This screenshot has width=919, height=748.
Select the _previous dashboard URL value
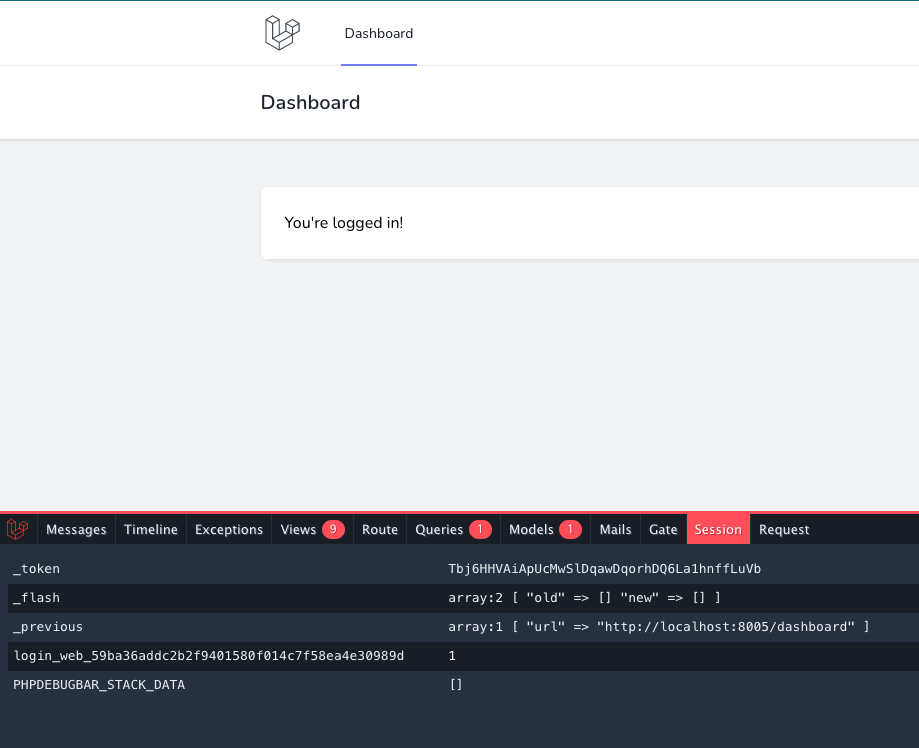pos(661,626)
